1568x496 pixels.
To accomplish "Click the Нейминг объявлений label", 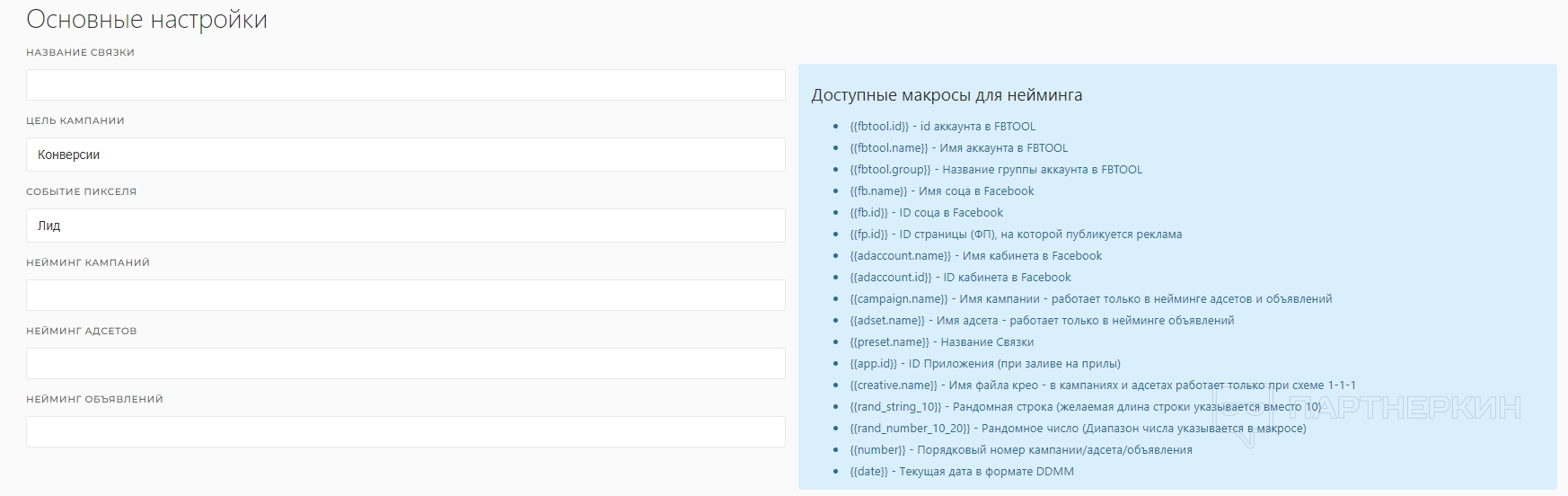I will (x=94, y=399).
